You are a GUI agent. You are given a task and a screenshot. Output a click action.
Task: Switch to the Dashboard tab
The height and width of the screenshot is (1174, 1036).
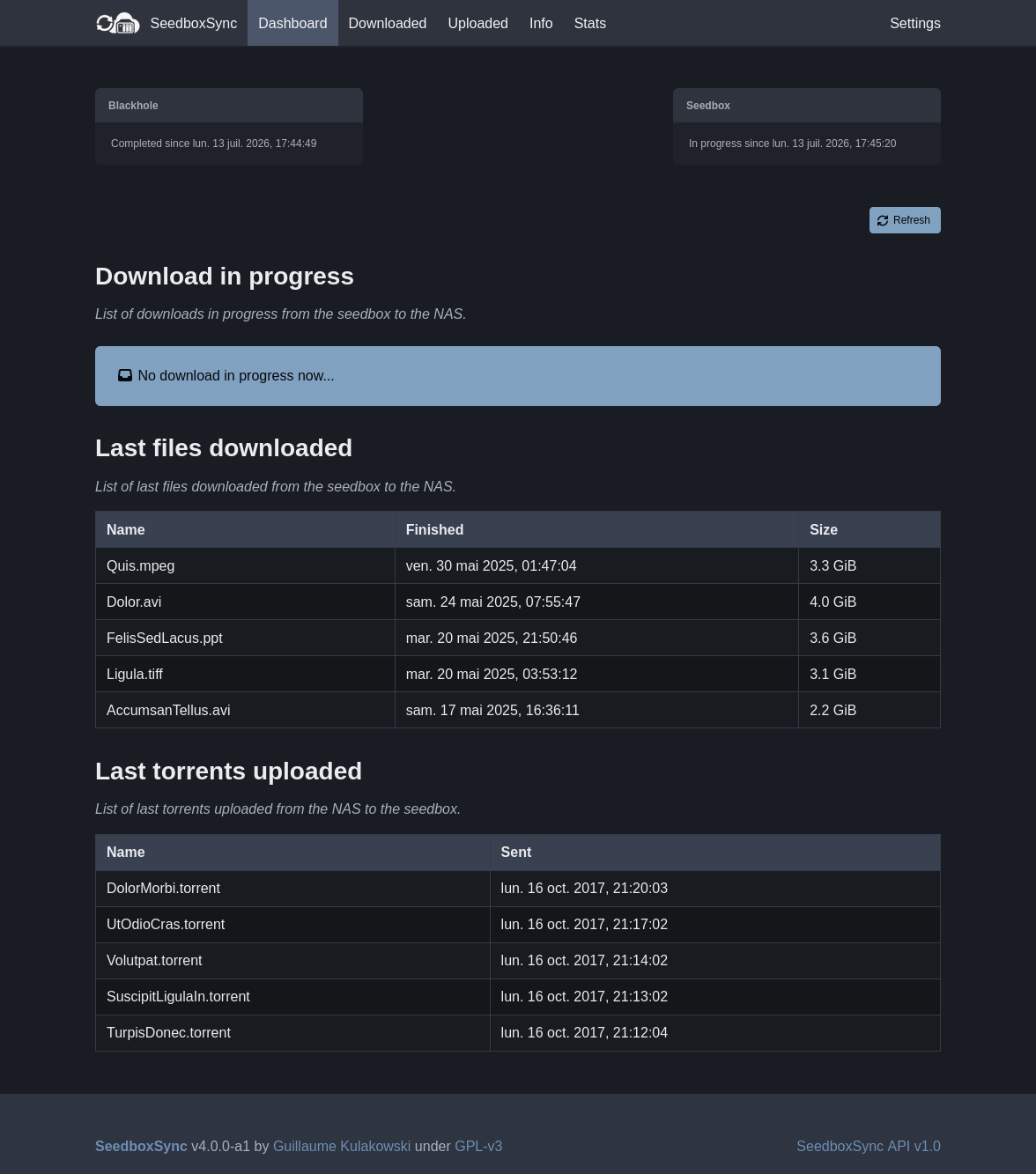point(292,23)
